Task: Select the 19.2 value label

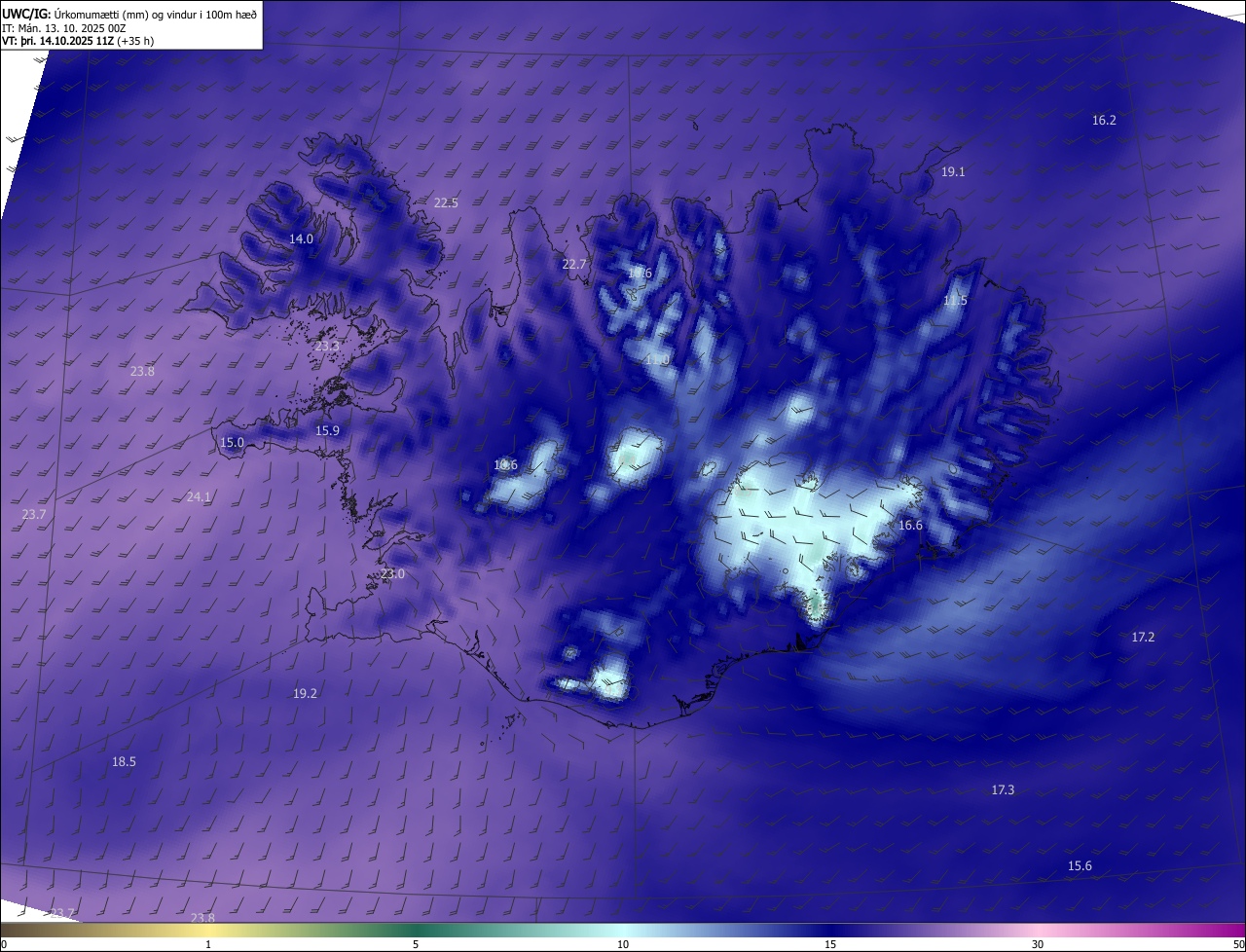Action: click(305, 694)
